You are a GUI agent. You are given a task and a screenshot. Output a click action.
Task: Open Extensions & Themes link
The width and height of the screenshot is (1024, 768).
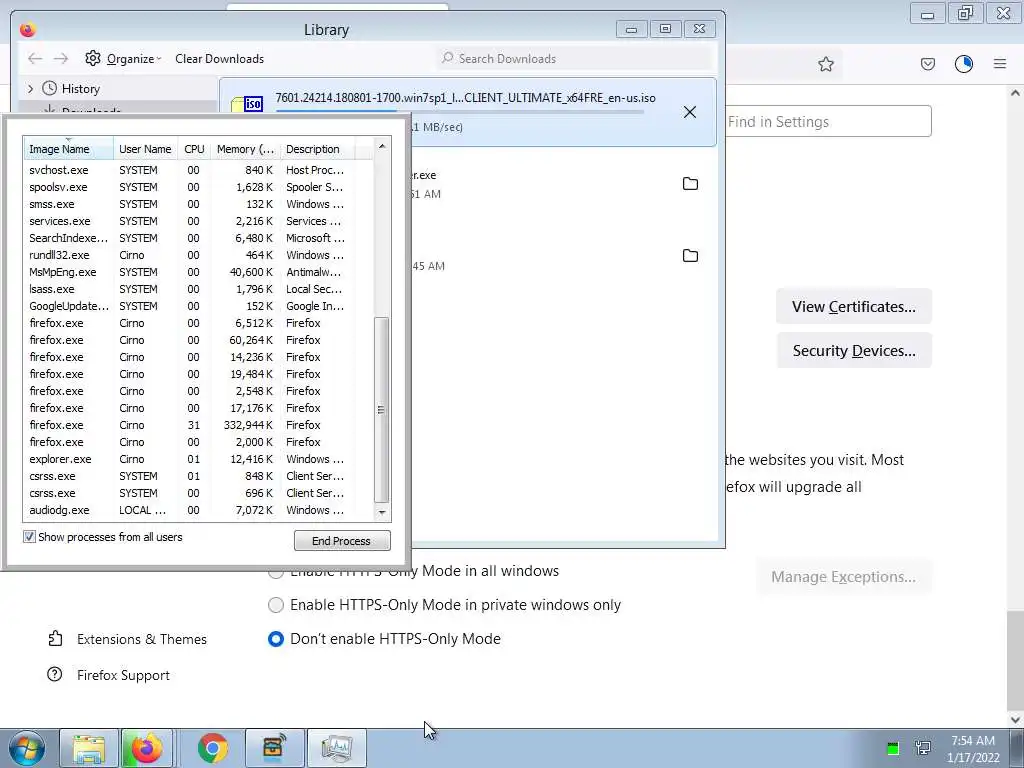click(142, 639)
